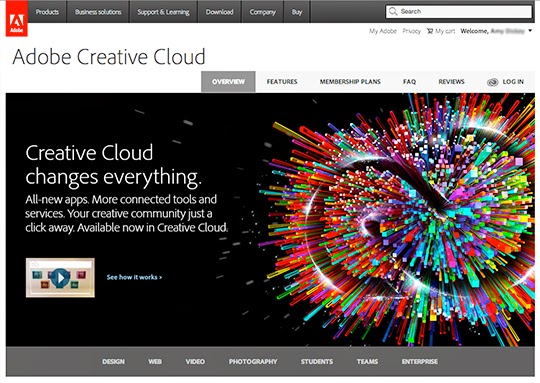The image size is (540, 383).
Task: Click the Adobe Creative Cloud page title
Action: coord(109,56)
